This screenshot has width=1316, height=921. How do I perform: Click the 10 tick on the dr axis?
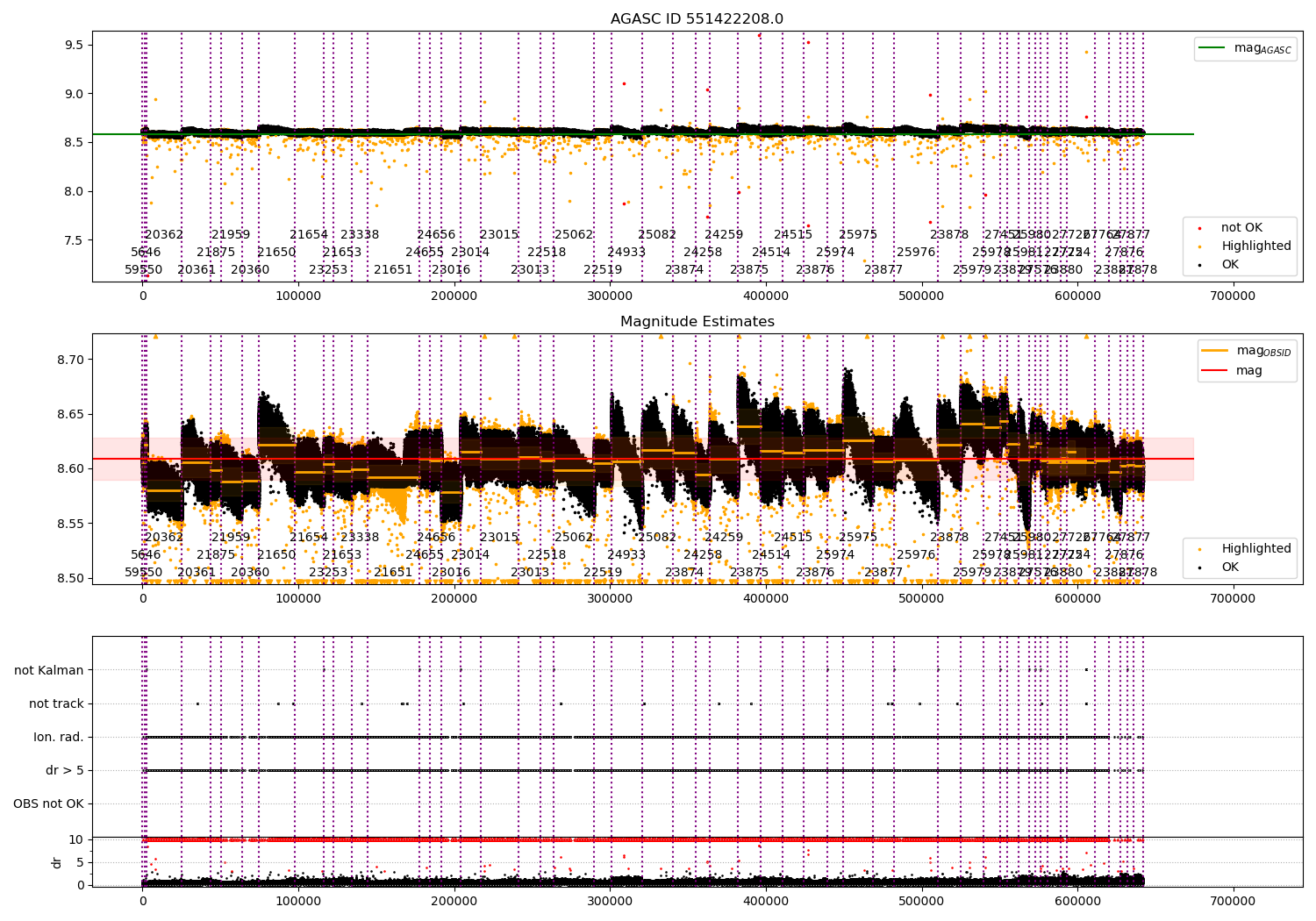tap(76, 839)
